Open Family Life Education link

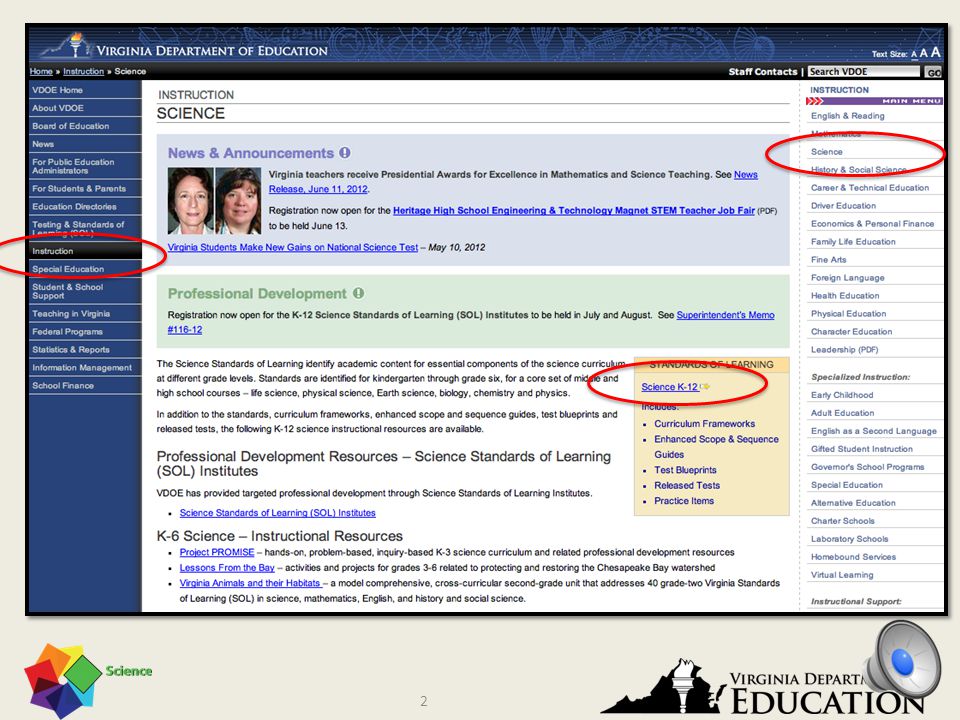tap(853, 242)
